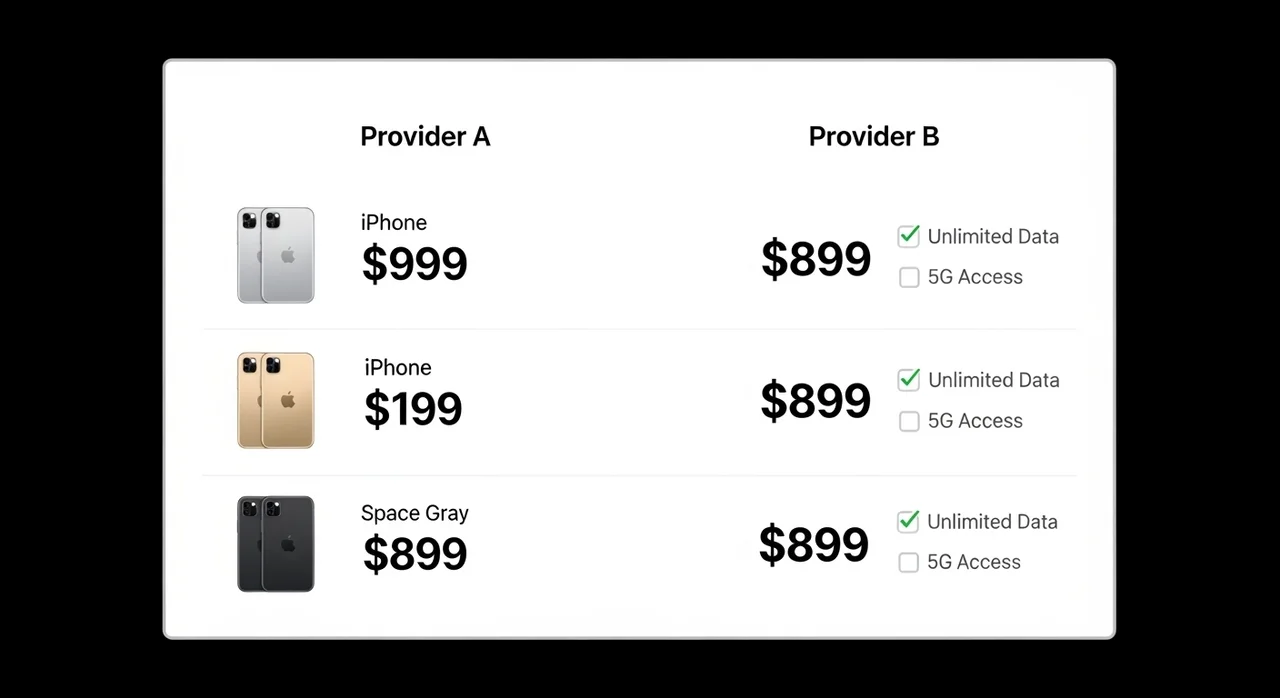Click Provider B's $899 price in second row
Image resolution: width=1280 pixels, height=698 pixels.
(816, 401)
